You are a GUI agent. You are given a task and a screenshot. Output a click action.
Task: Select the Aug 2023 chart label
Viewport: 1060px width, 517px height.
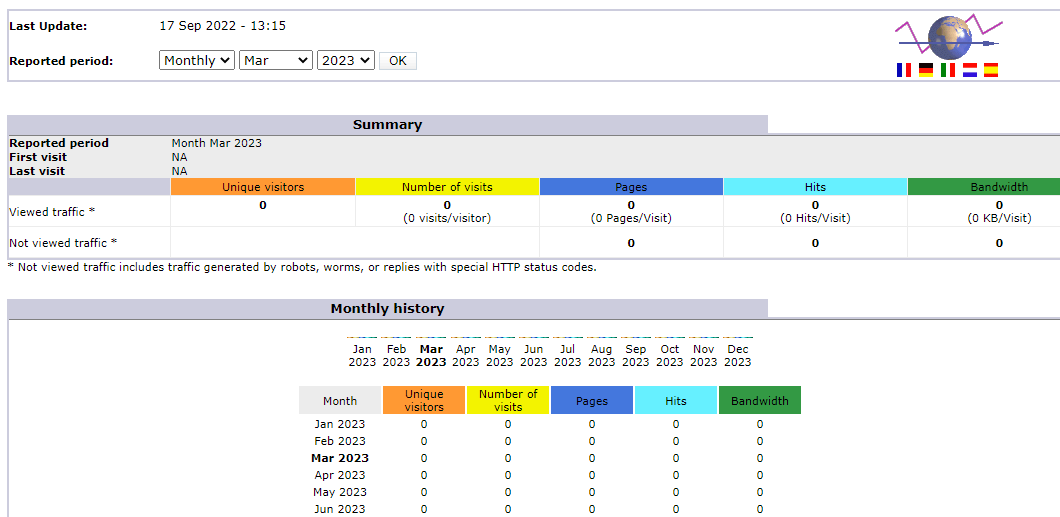coord(601,356)
